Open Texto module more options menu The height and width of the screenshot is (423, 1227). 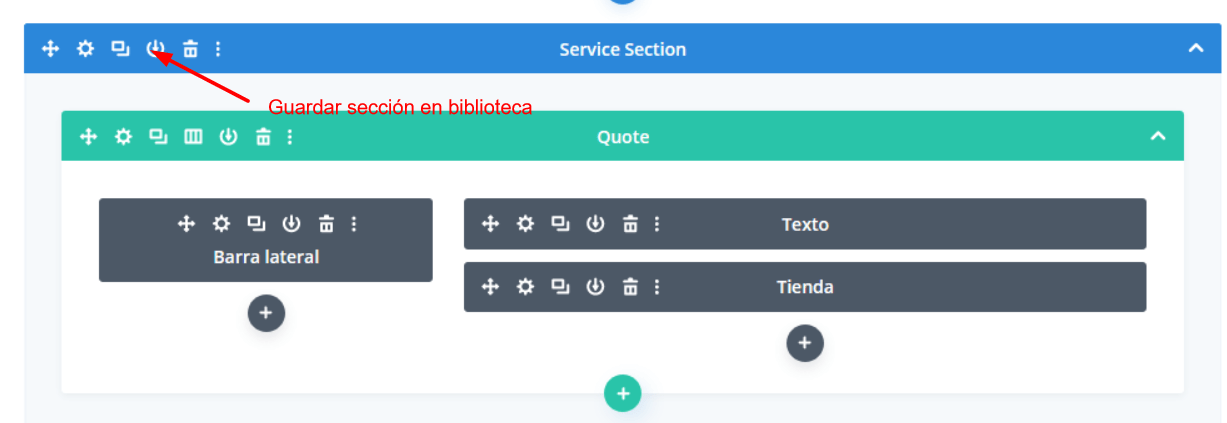(657, 224)
